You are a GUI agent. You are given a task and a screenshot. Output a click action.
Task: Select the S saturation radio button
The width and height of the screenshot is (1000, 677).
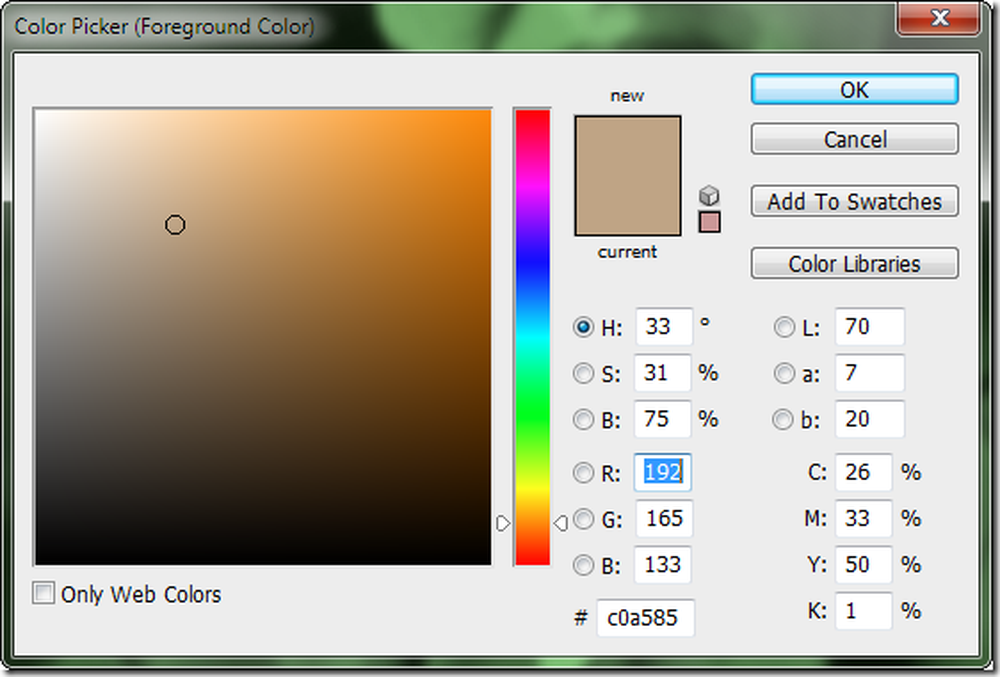click(x=583, y=373)
